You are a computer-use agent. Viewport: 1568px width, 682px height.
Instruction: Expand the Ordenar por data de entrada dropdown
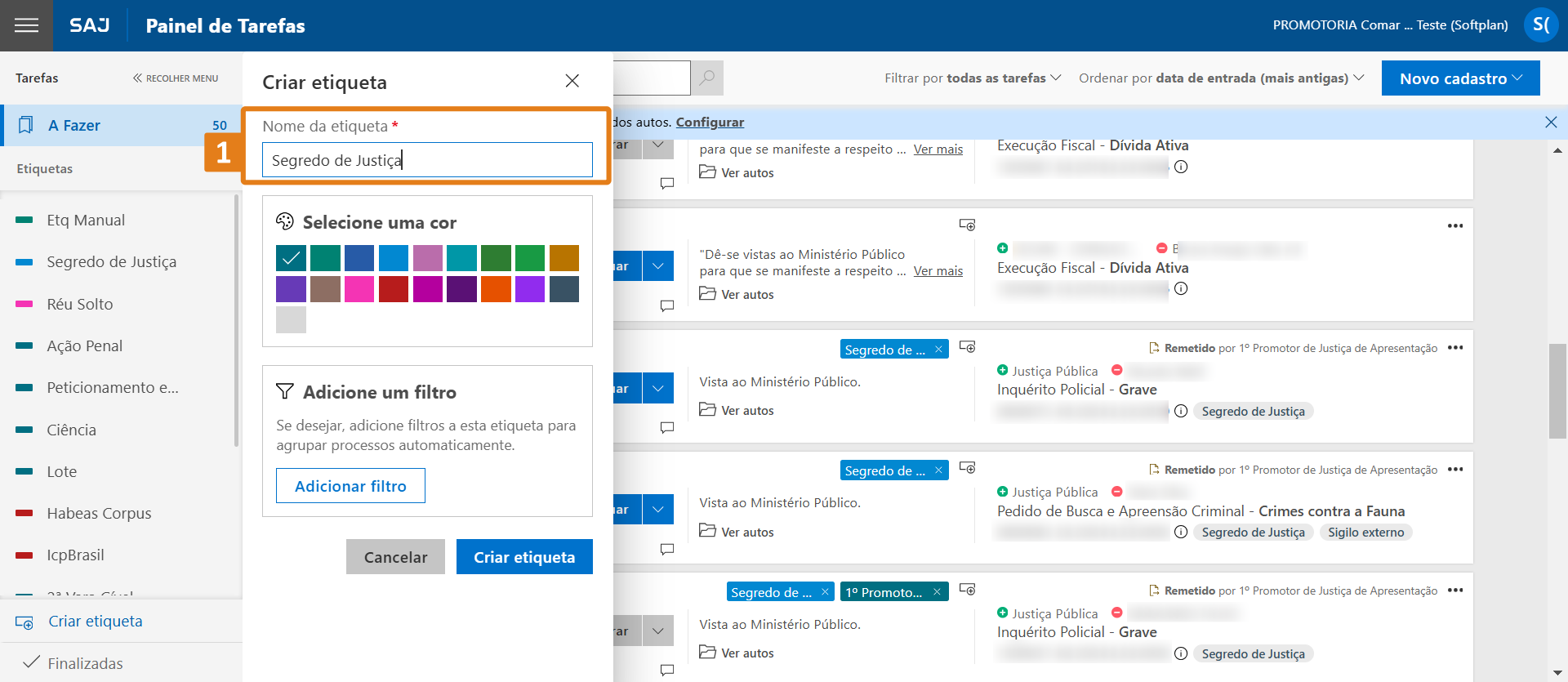(1221, 78)
